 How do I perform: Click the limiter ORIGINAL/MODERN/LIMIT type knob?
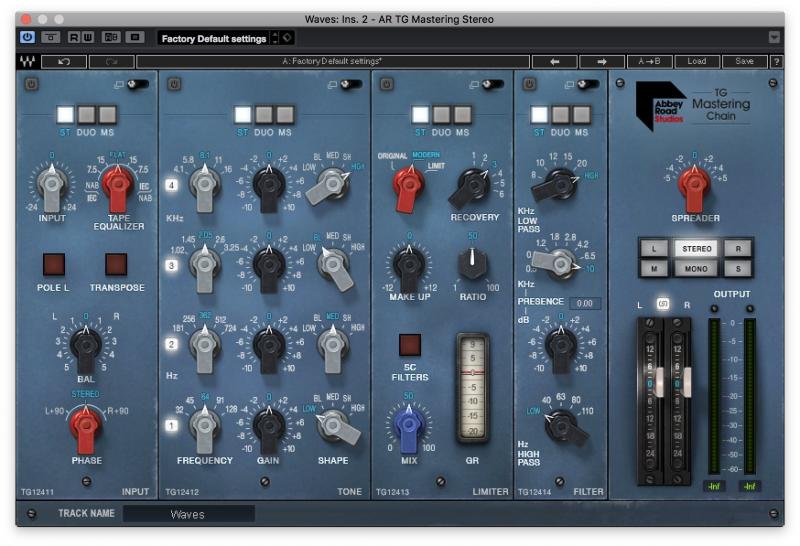[x=409, y=187]
